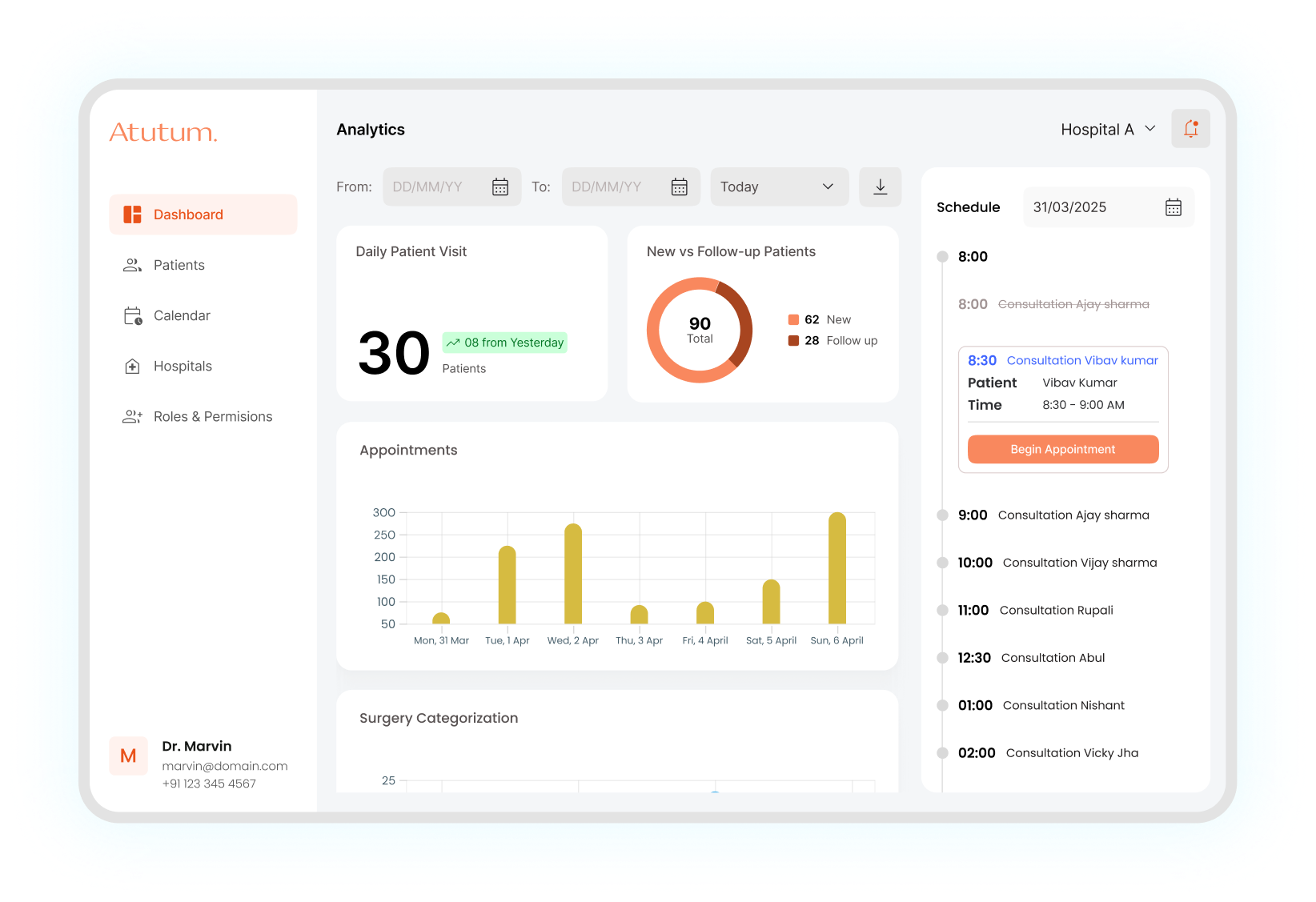Select the 9:00 Consultation Ajay sharma timeline dot
The width and height of the screenshot is (1316, 902).
[x=941, y=515]
